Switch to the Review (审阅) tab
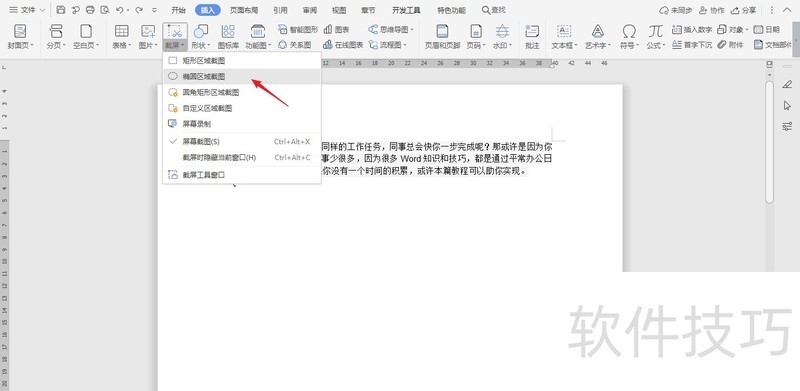The image size is (800, 391). 309,10
